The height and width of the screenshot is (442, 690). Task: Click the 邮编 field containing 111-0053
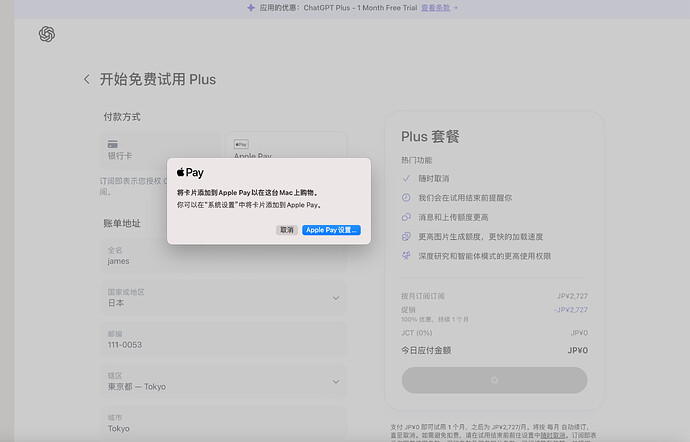click(224, 340)
